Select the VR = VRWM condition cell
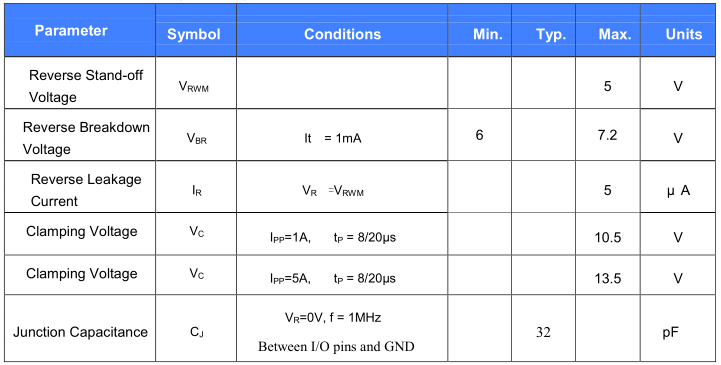 pos(342,187)
